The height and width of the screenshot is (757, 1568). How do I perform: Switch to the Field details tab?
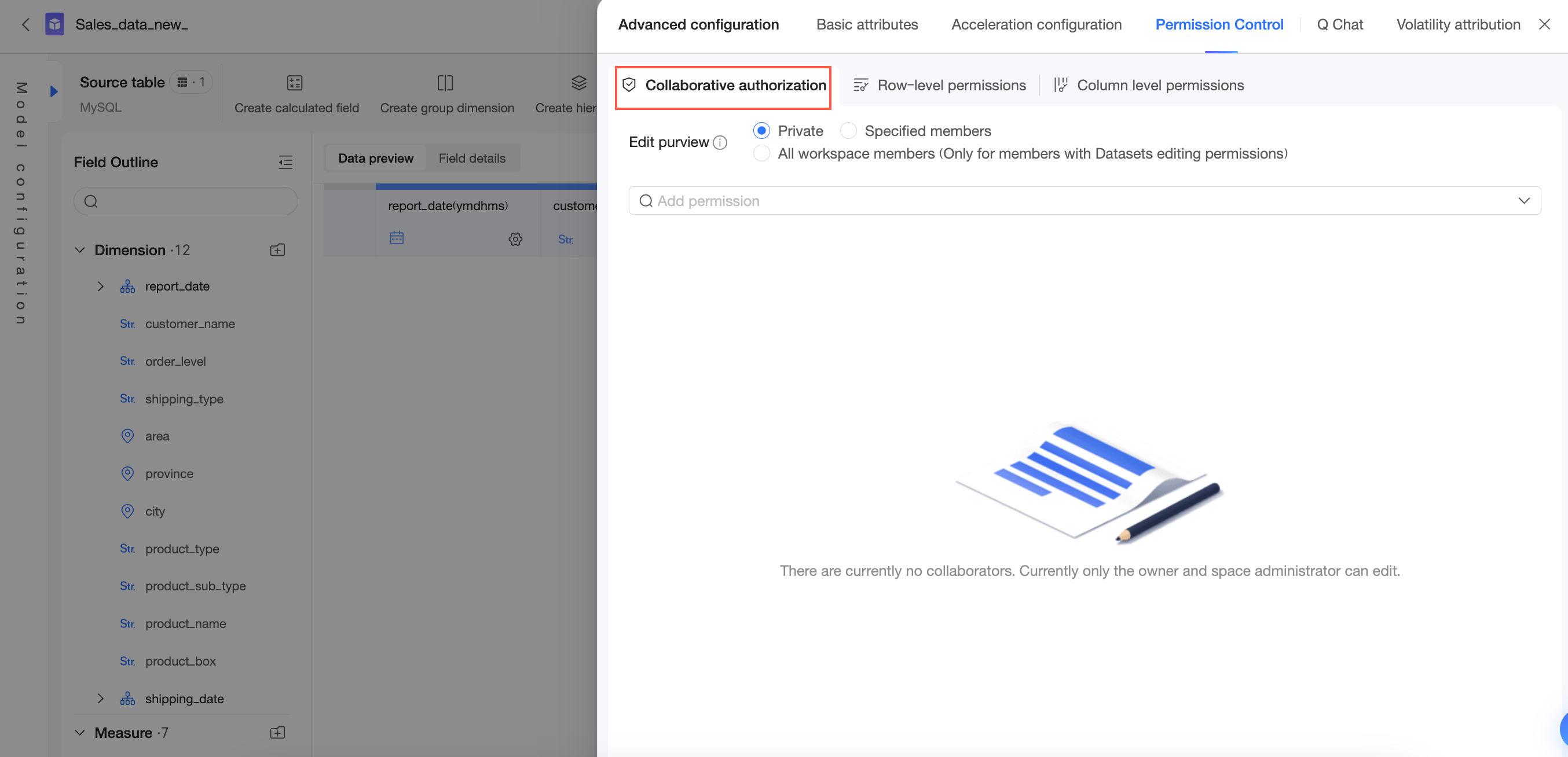click(x=472, y=158)
